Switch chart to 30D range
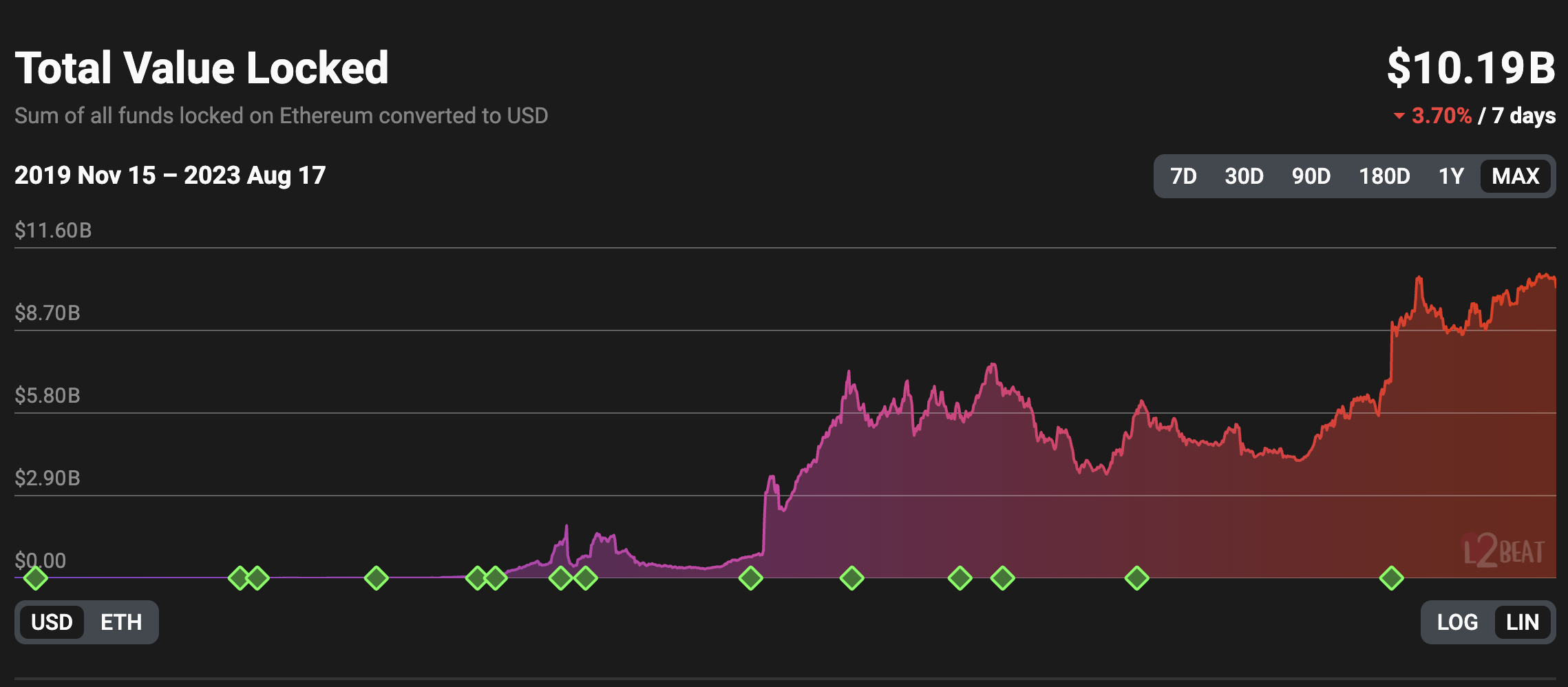This screenshot has height=687, width=1568. (1244, 176)
